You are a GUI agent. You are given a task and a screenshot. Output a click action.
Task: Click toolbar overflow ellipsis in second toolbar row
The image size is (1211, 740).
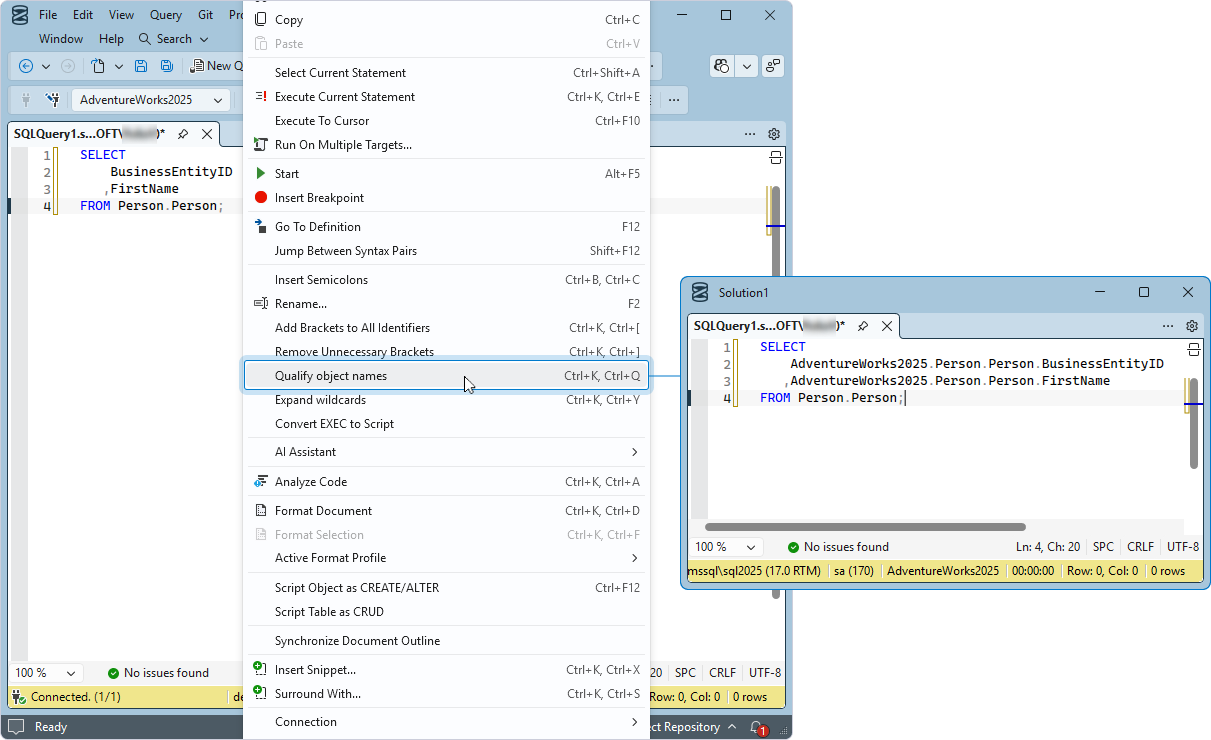point(674,100)
